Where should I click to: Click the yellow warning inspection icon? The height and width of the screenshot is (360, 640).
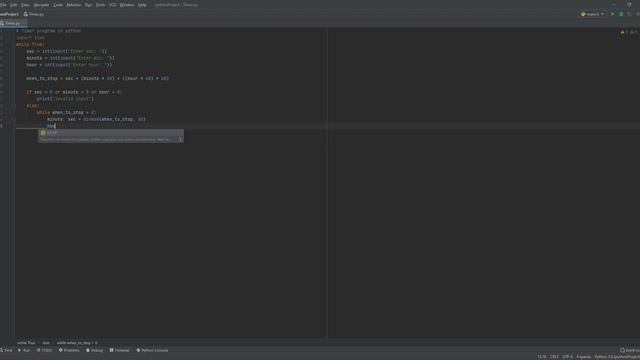623,32
